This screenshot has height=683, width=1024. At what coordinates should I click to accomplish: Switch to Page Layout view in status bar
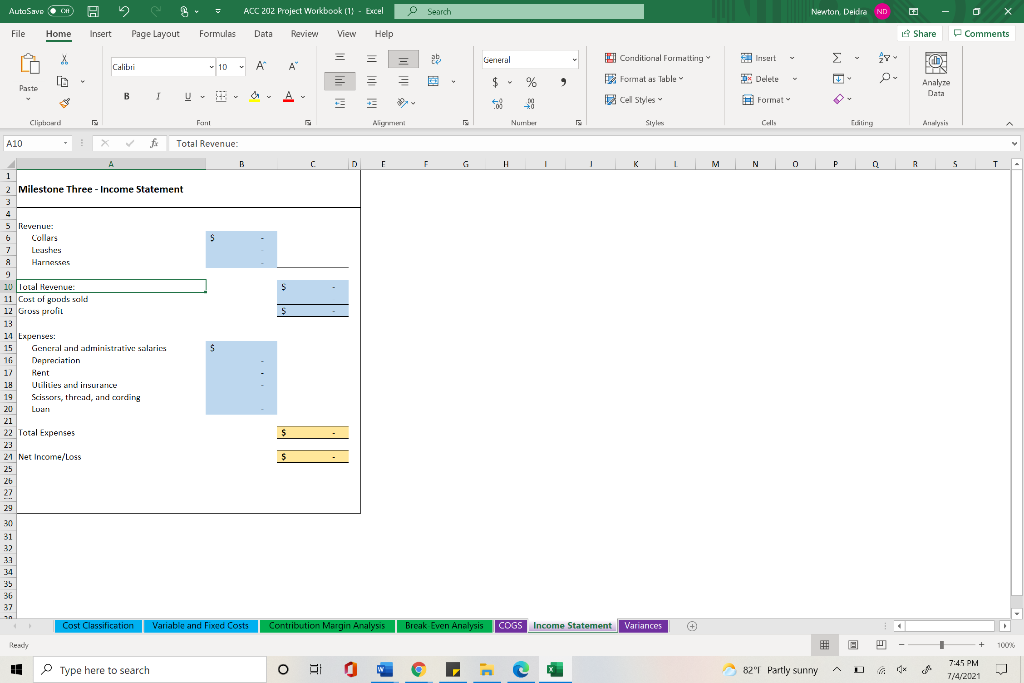click(853, 645)
